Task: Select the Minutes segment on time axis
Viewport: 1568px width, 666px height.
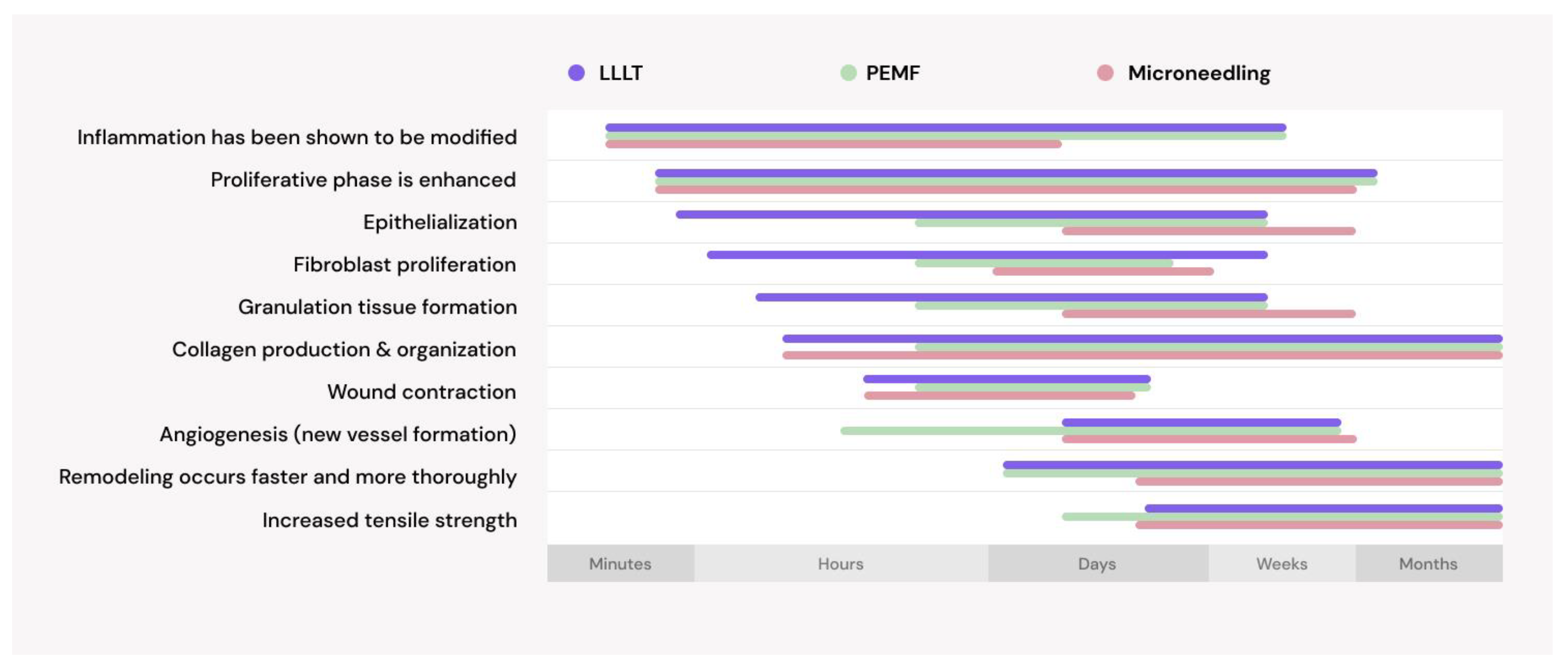Action: (x=620, y=563)
